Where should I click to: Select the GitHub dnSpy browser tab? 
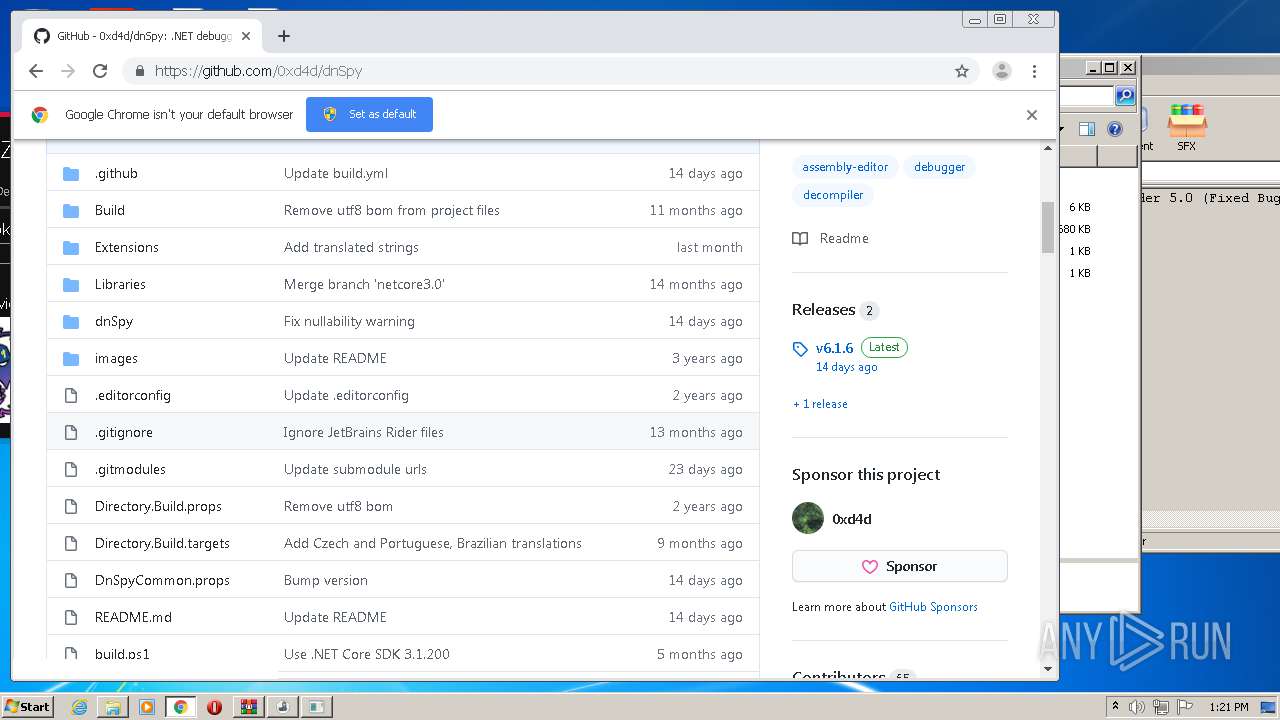pos(142,36)
